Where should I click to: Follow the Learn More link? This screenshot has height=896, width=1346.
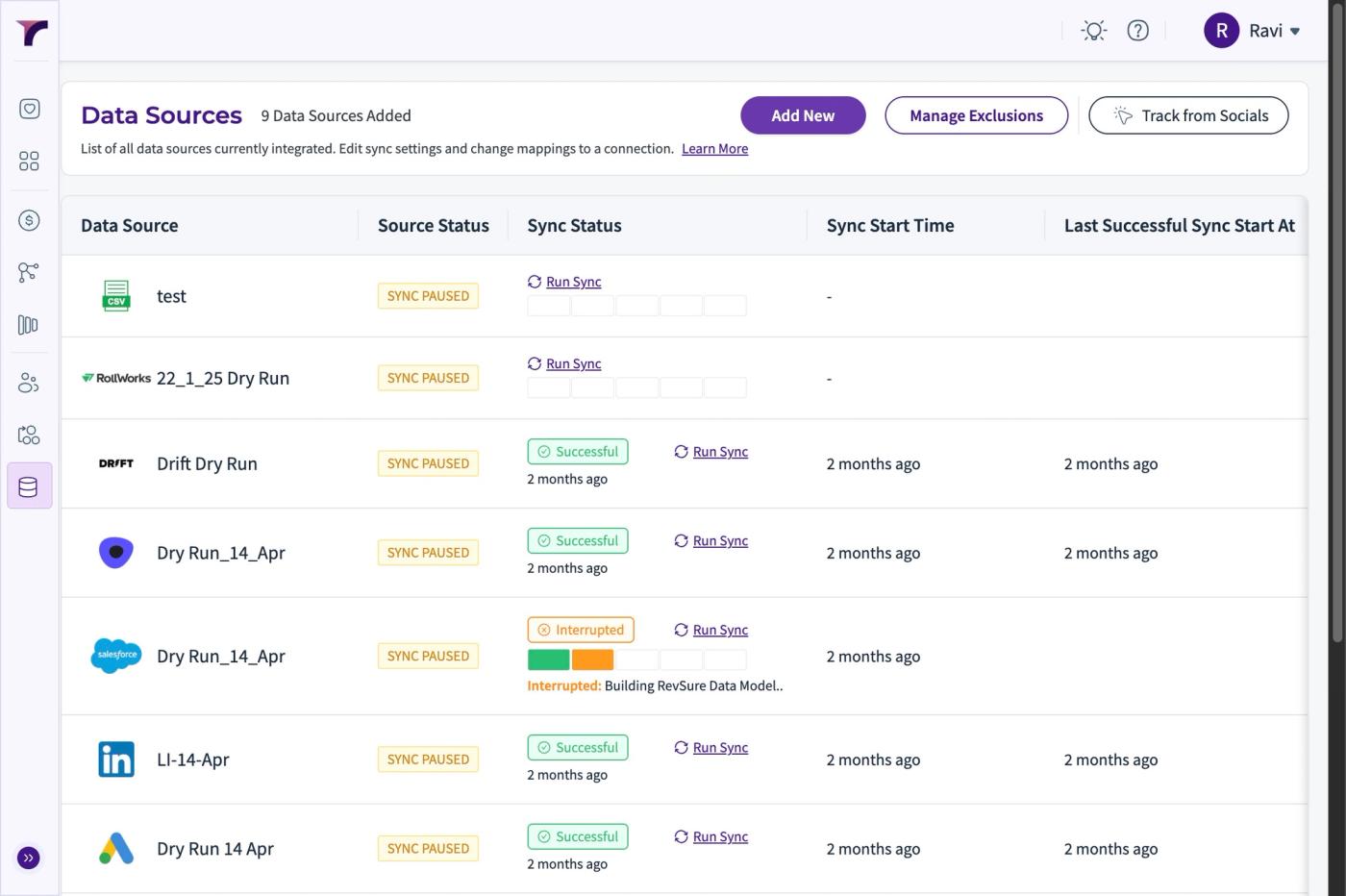tap(714, 149)
